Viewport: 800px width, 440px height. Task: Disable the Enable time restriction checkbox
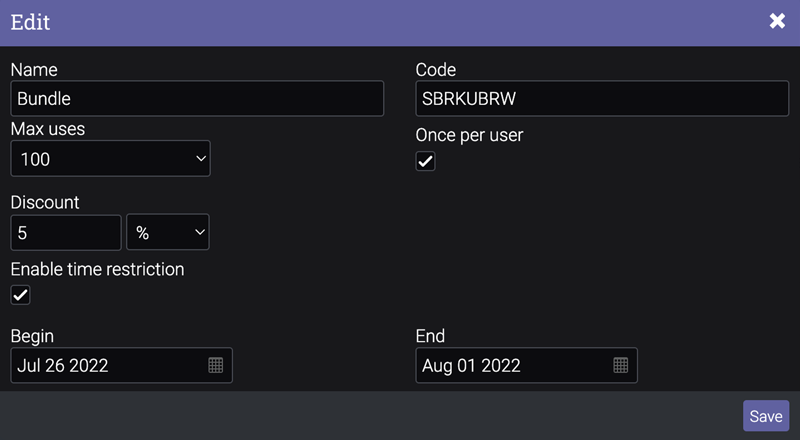pos(21,295)
